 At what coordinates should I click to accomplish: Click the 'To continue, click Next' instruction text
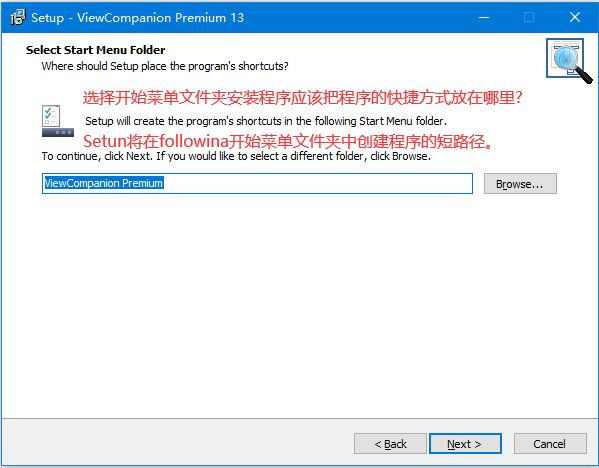click(236, 156)
